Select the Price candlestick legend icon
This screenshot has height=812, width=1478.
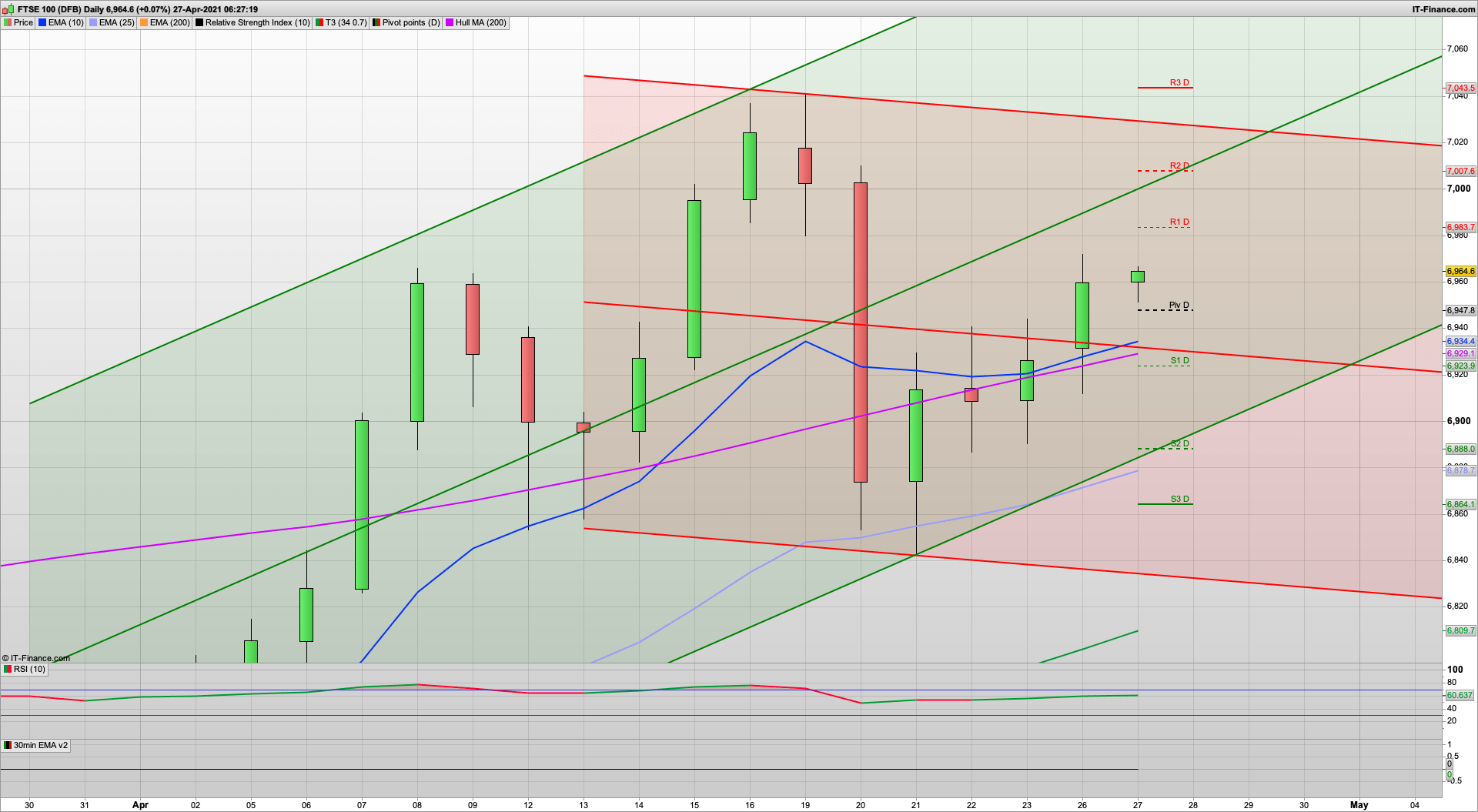8,22
